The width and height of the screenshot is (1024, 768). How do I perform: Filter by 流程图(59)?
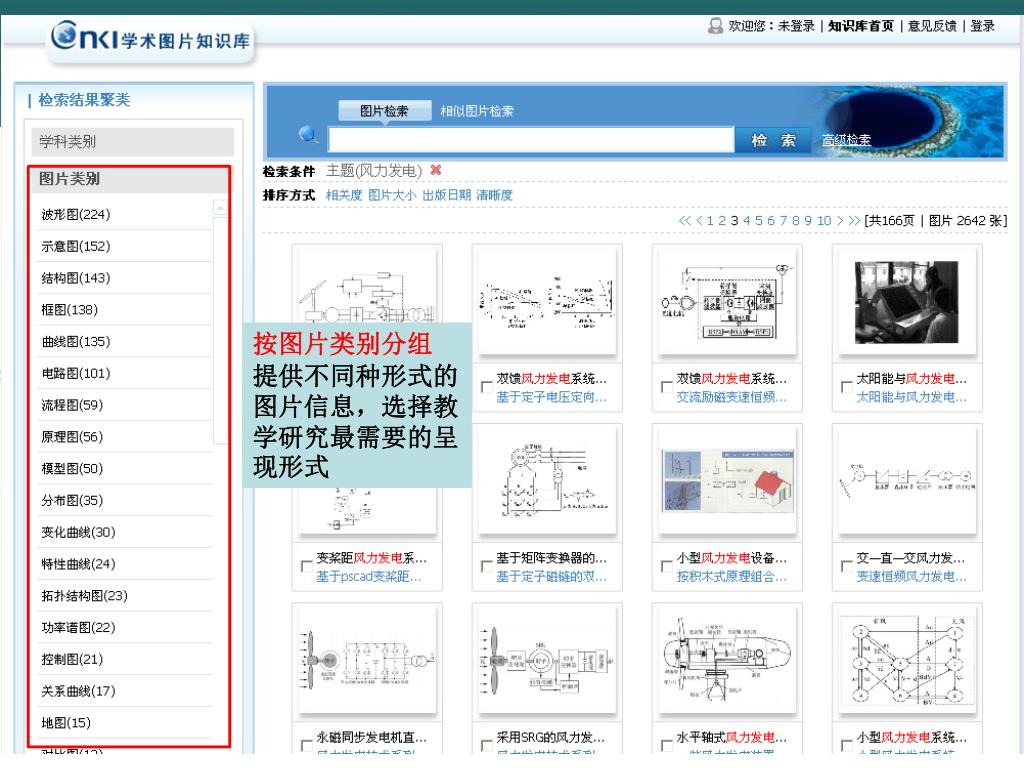click(x=72, y=406)
